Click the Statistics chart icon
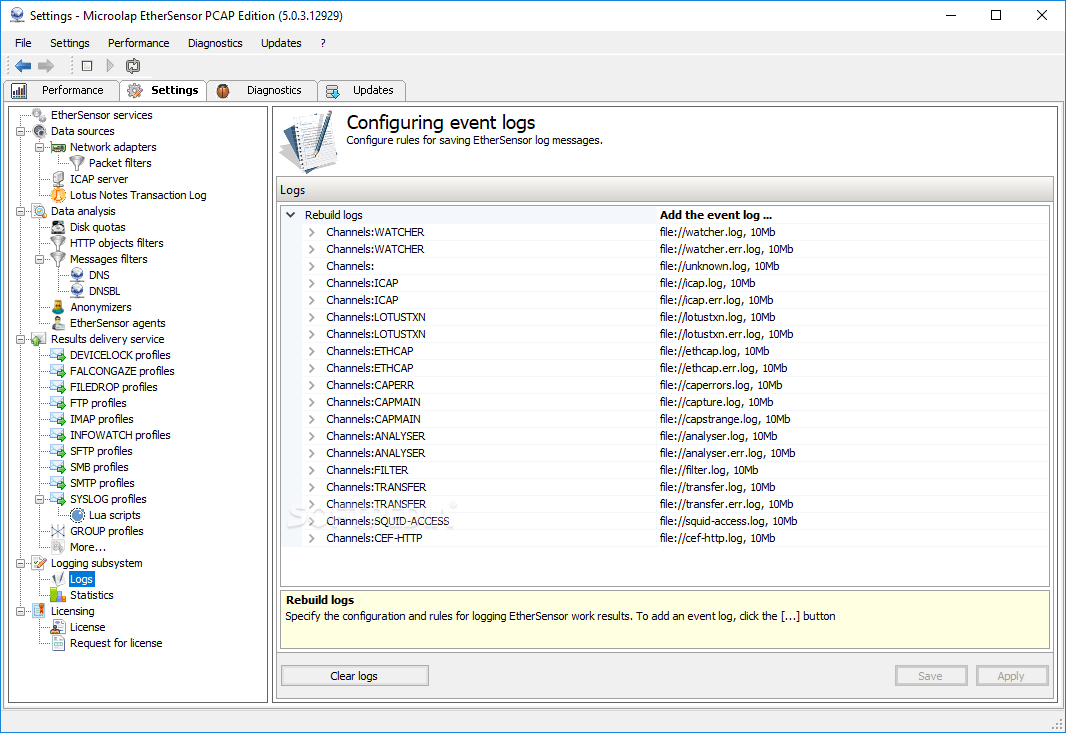The height and width of the screenshot is (733, 1066). [58, 595]
